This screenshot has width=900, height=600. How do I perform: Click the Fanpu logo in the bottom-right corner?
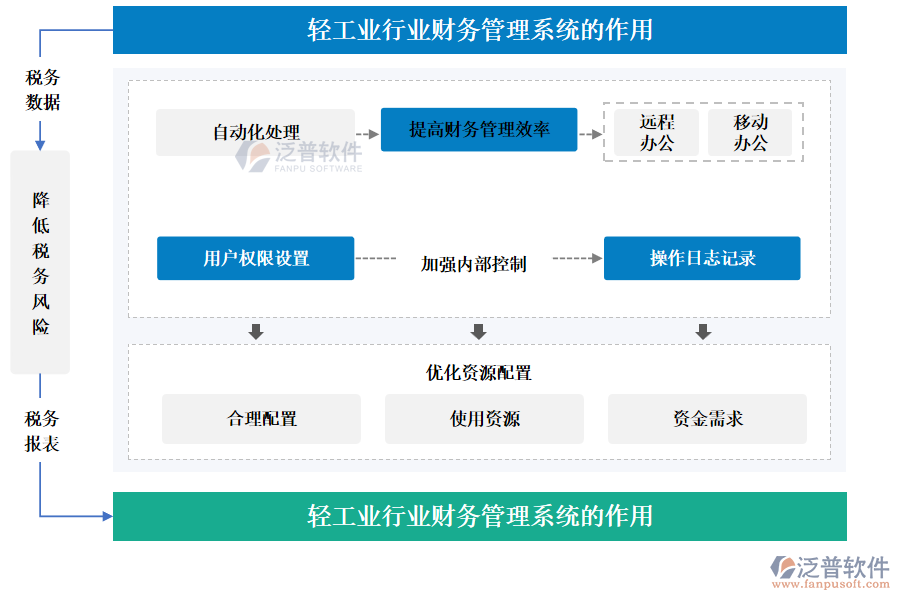[x=829, y=568]
